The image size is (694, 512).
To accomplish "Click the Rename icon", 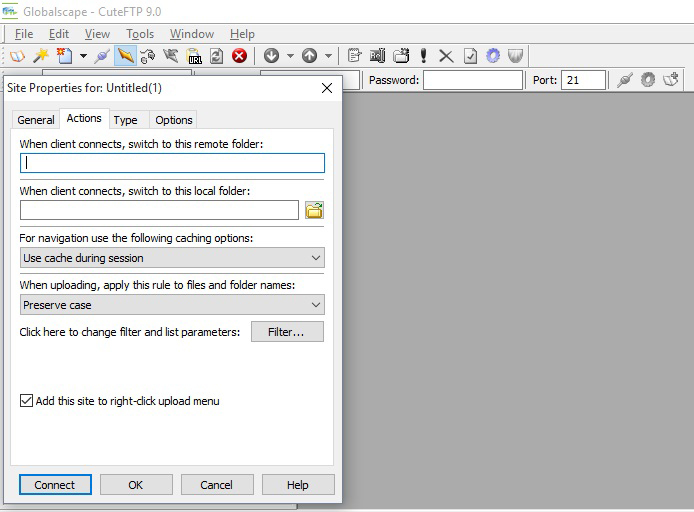I will point(378,56).
